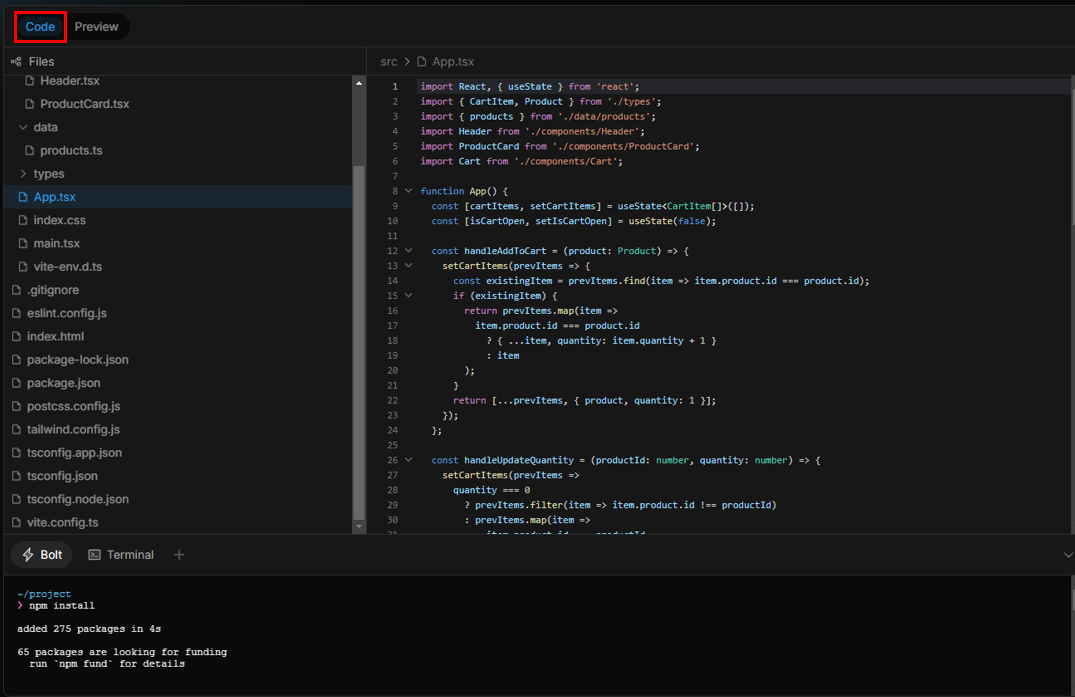Image resolution: width=1075 pixels, height=697 pixels.
Task: Click file icon beside postcss.config.js
Action: click(x=16, y=406)
